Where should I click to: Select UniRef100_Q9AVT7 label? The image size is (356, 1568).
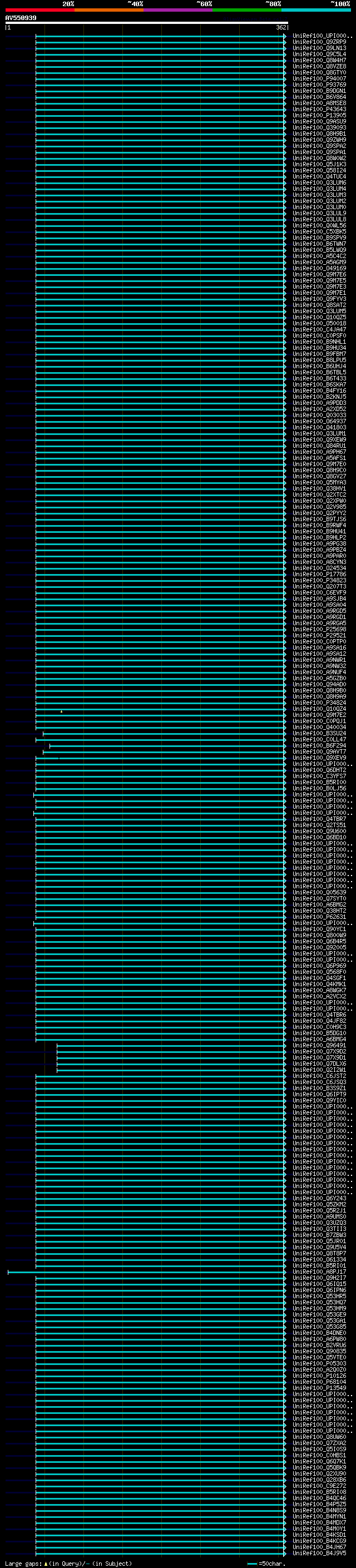[x=319, y=752]
